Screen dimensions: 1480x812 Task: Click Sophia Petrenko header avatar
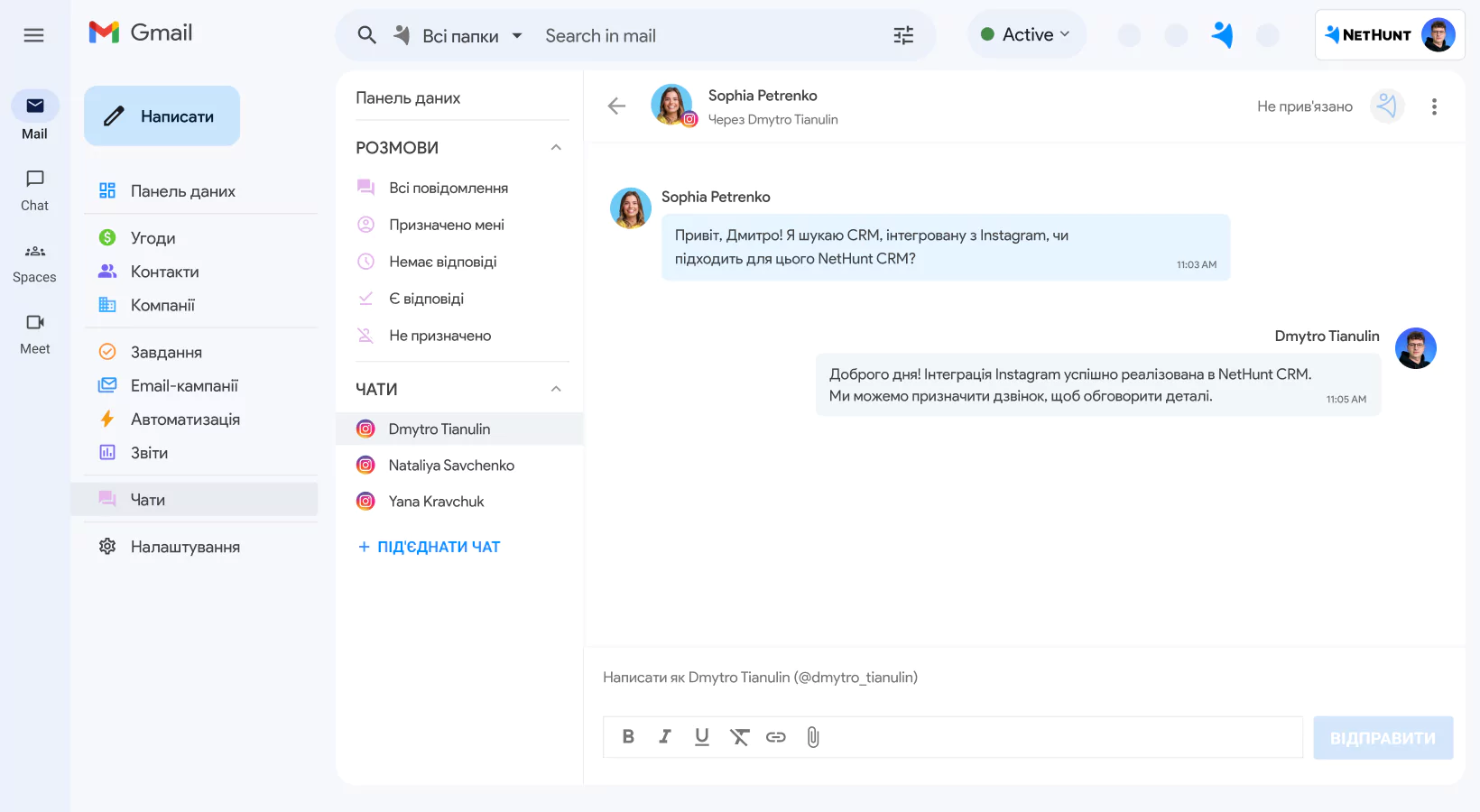672,106
